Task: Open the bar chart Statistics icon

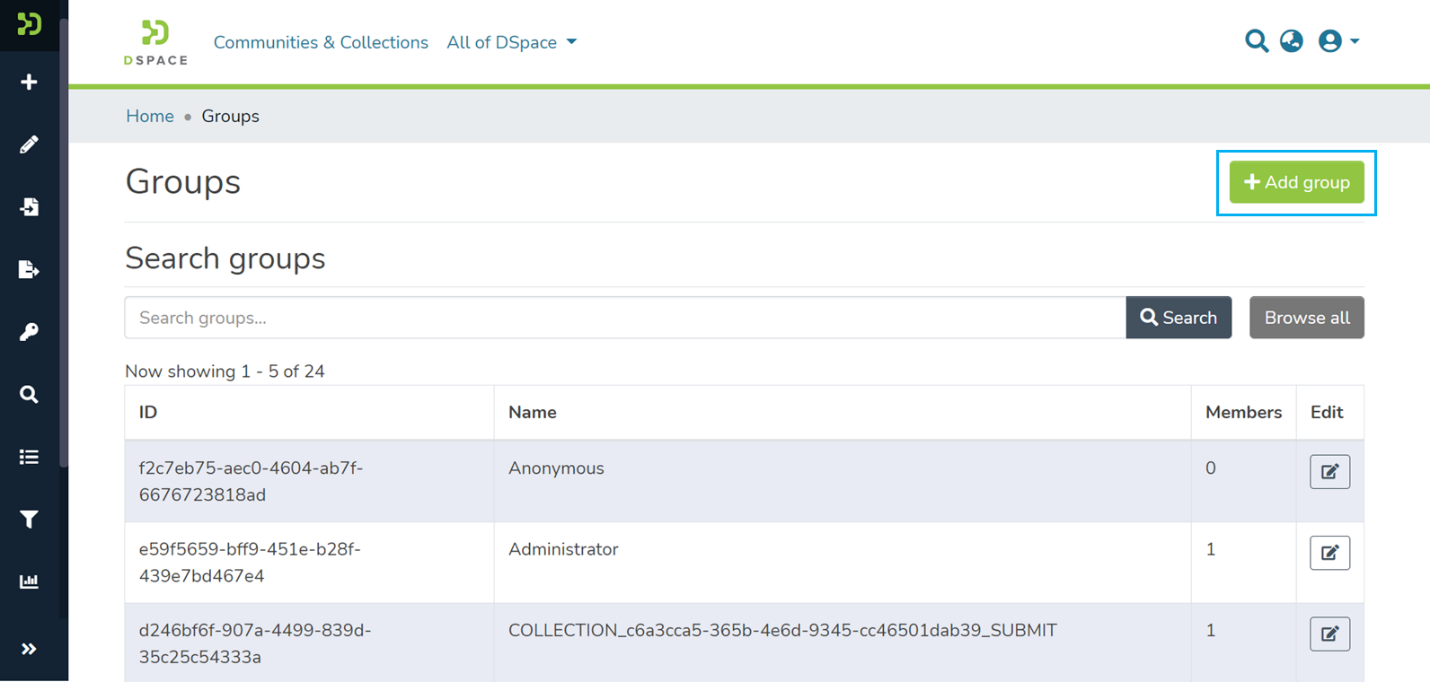Action: click(29, 582)
